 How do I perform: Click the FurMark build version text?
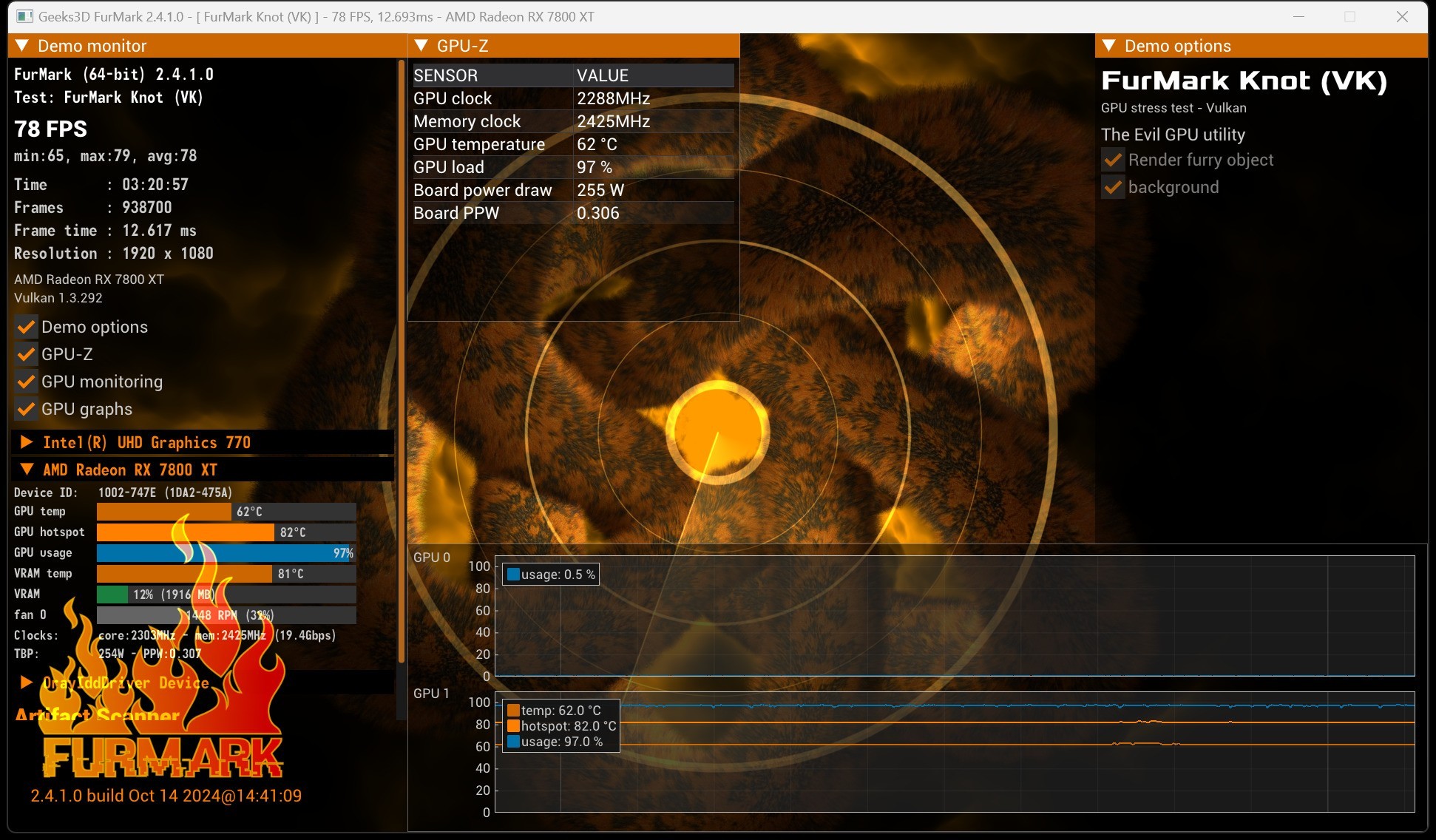click(166, 796)
